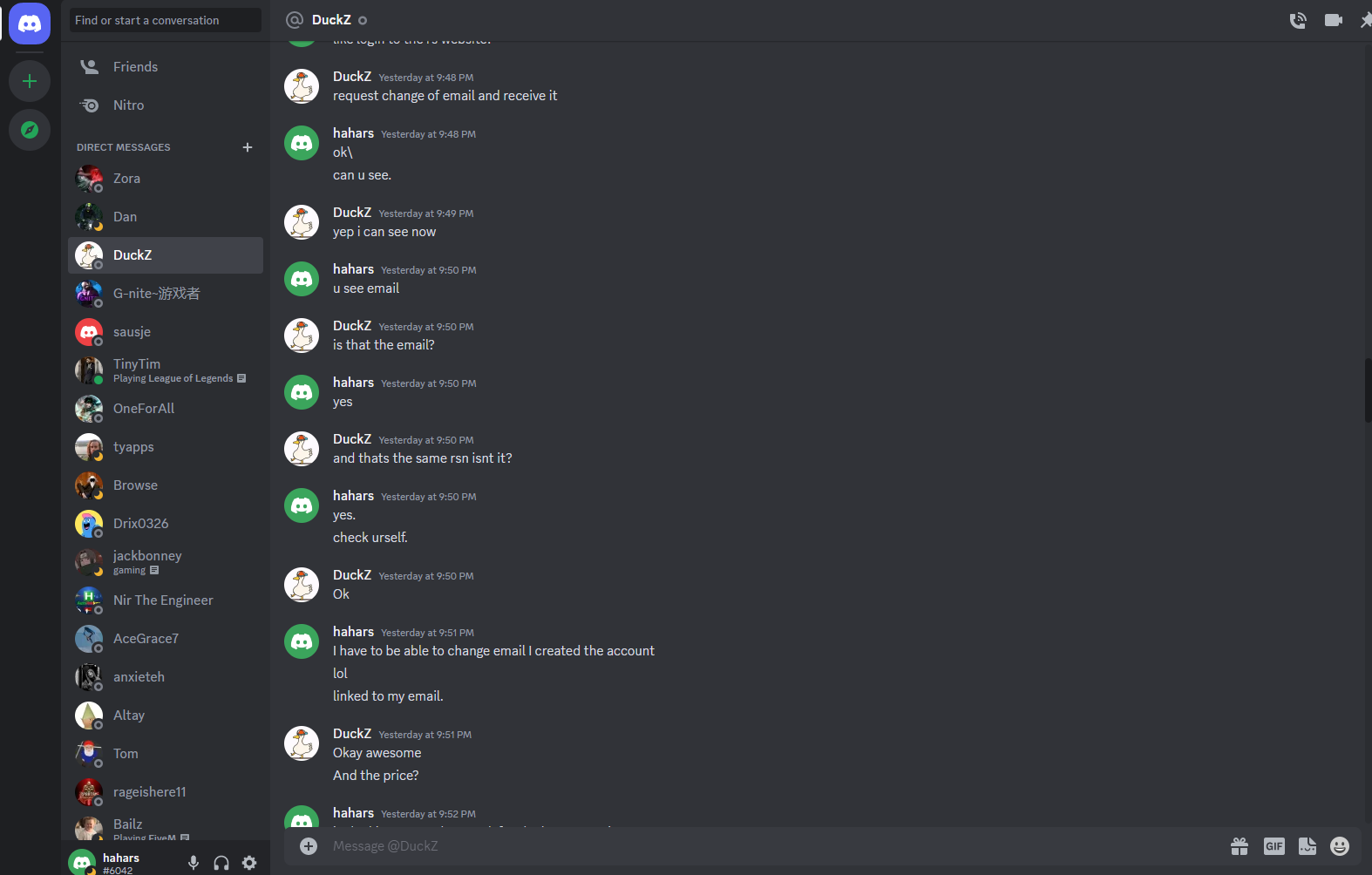Open the Explore Discoverable Servers compass
Screen dimensions: 1372x875
coord(30,130)
